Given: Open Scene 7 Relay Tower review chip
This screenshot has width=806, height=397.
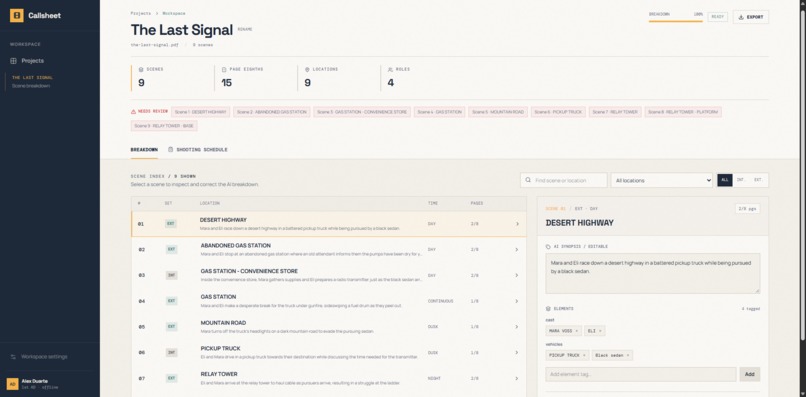Looking at the screenshot, I should coord(615,112).
